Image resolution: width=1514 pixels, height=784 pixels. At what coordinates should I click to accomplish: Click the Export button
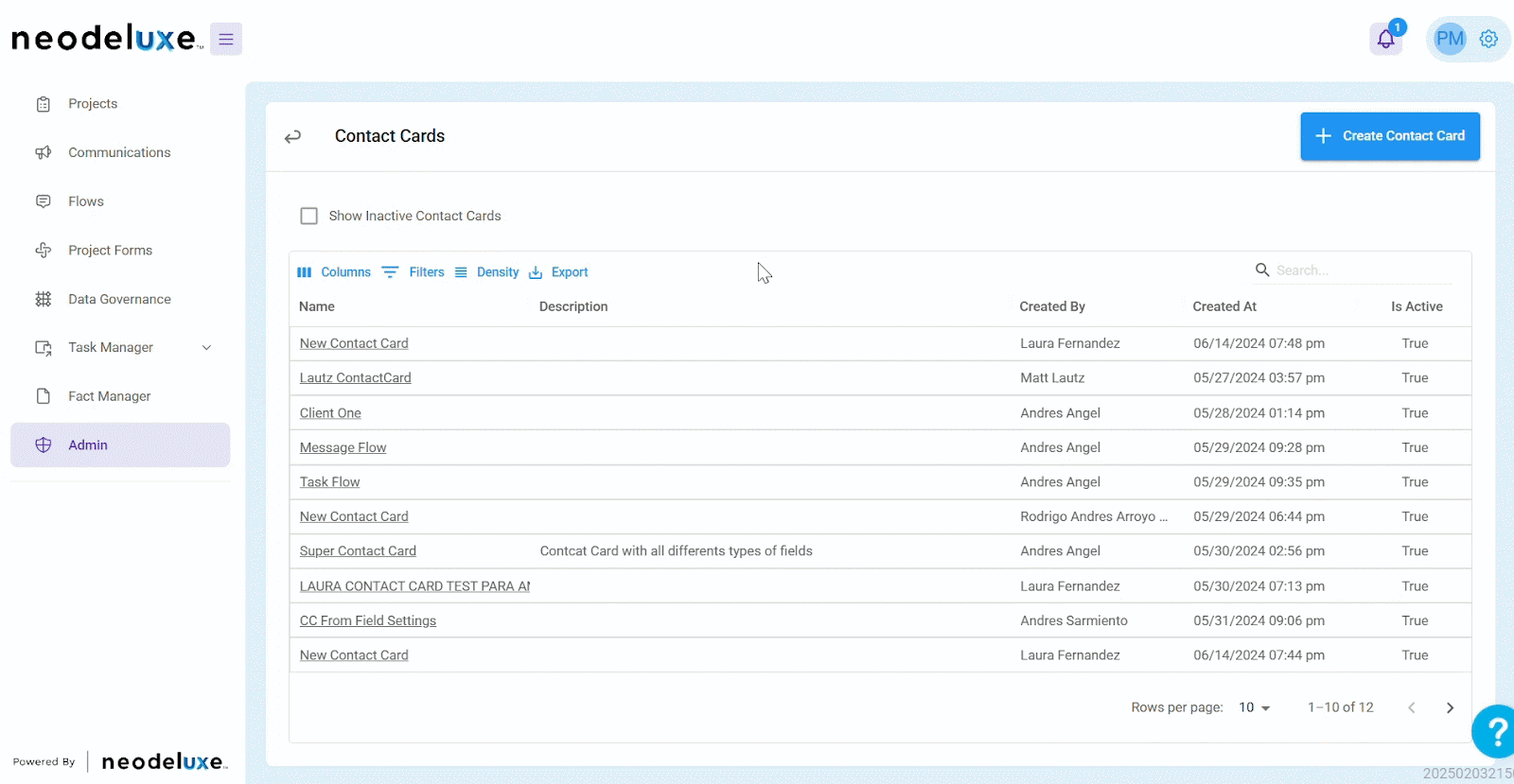(558, 272)
